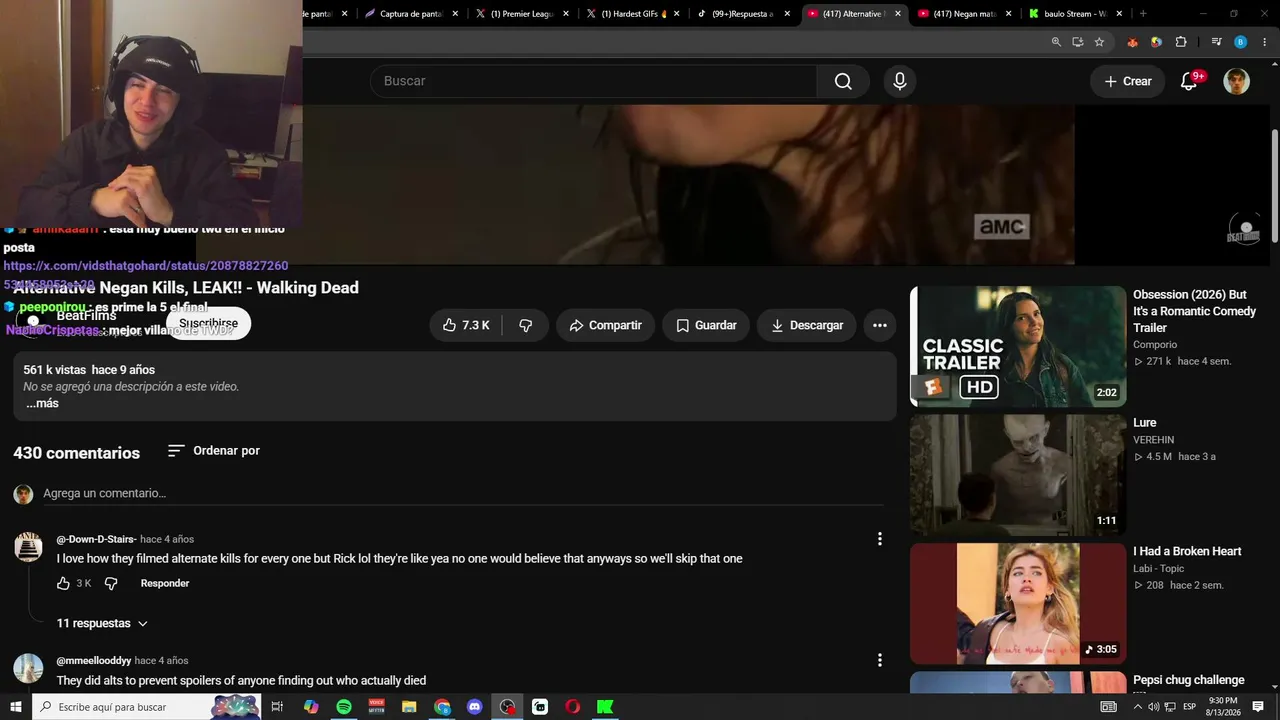Open the I Had a Broken Heart thumbnail
1280x720 pixels.
[1018, 604]
